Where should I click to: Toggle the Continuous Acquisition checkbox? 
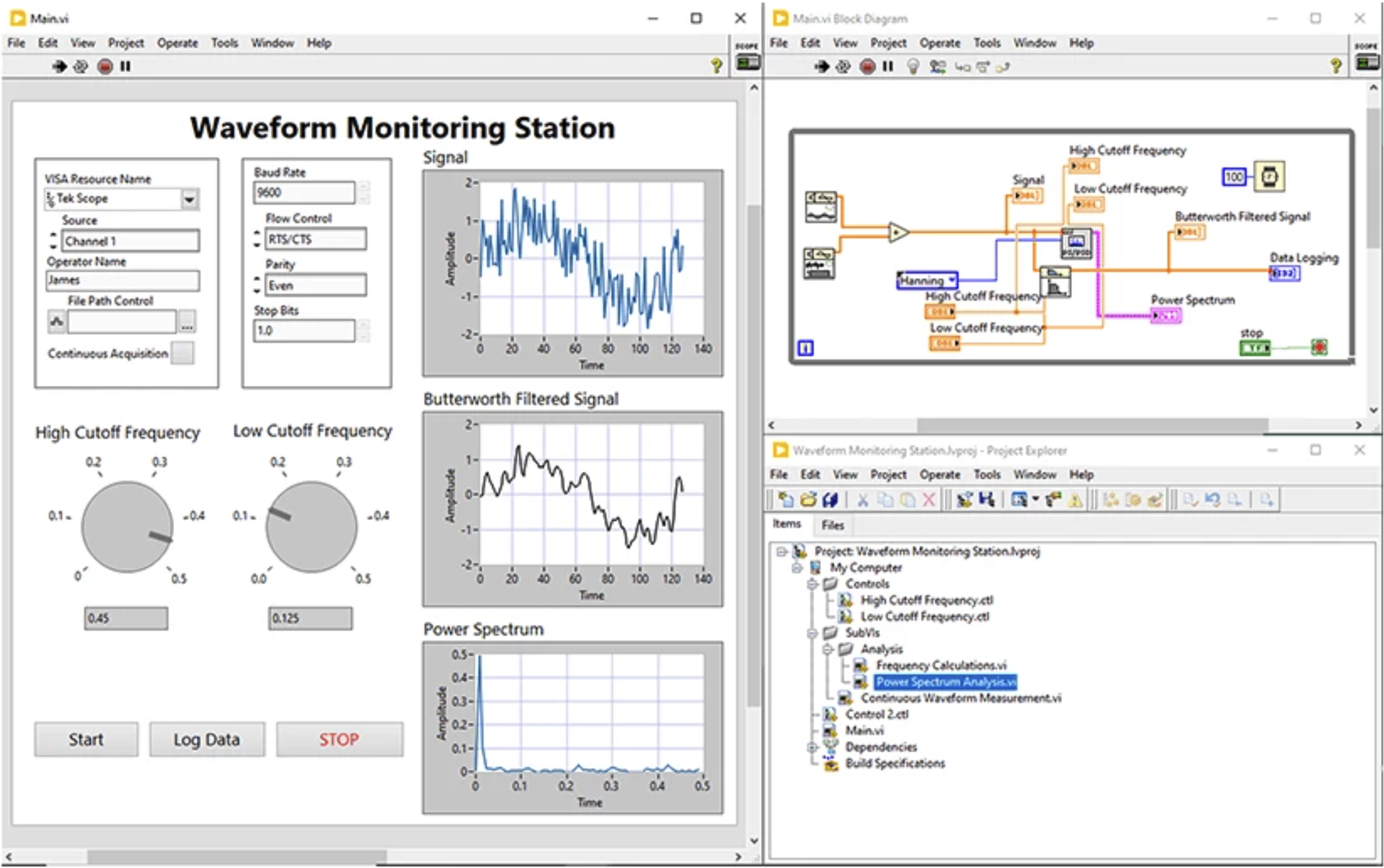pyautogui.click(x=183, y=353)
